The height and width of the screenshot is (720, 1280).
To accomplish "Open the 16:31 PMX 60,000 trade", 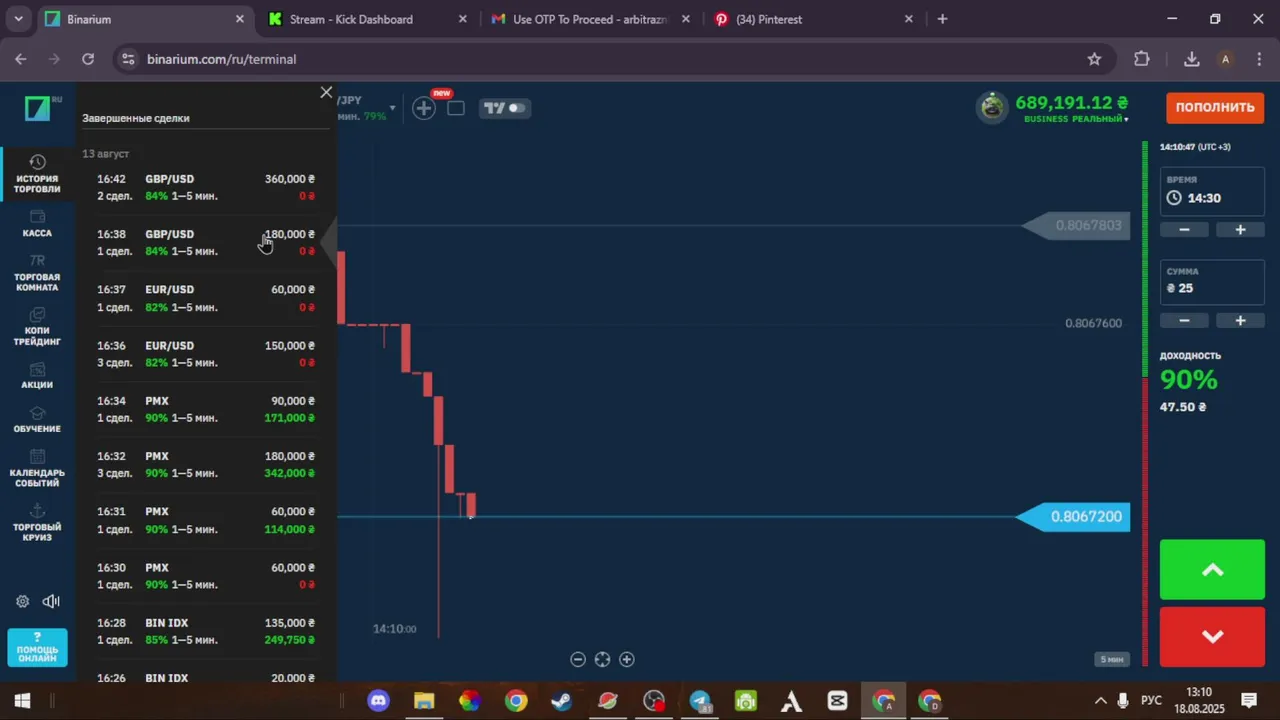I will click(206, 520).
